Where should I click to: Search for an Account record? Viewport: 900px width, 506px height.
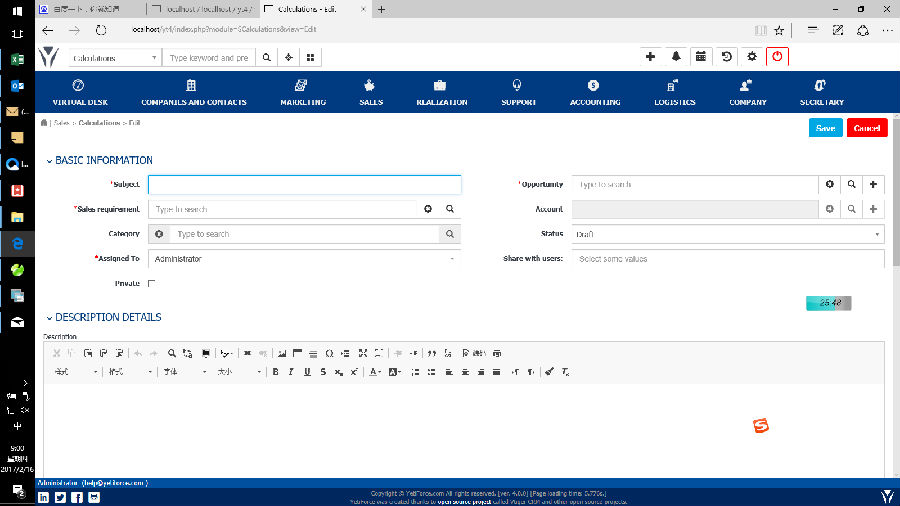click(x=851, y=209)
